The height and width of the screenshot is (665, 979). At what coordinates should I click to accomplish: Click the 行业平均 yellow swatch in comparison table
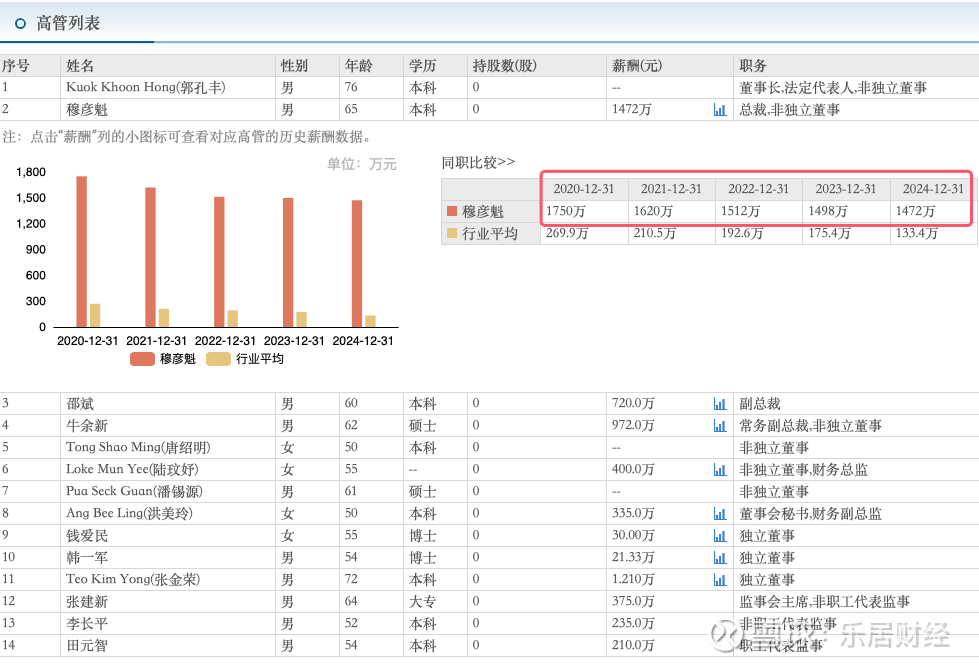[x=452, y=233]
